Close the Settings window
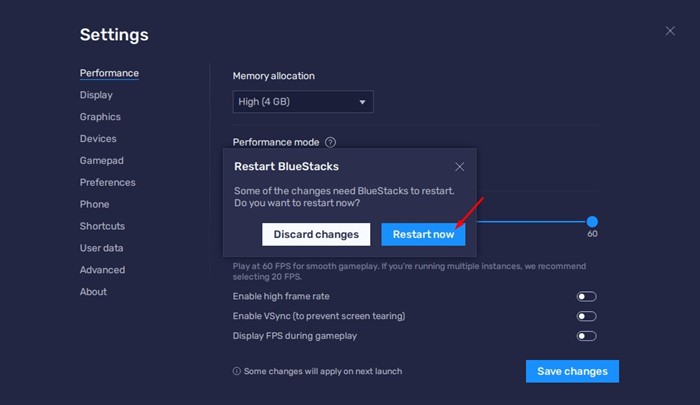700x405 pixels. [x=670, y=31]
